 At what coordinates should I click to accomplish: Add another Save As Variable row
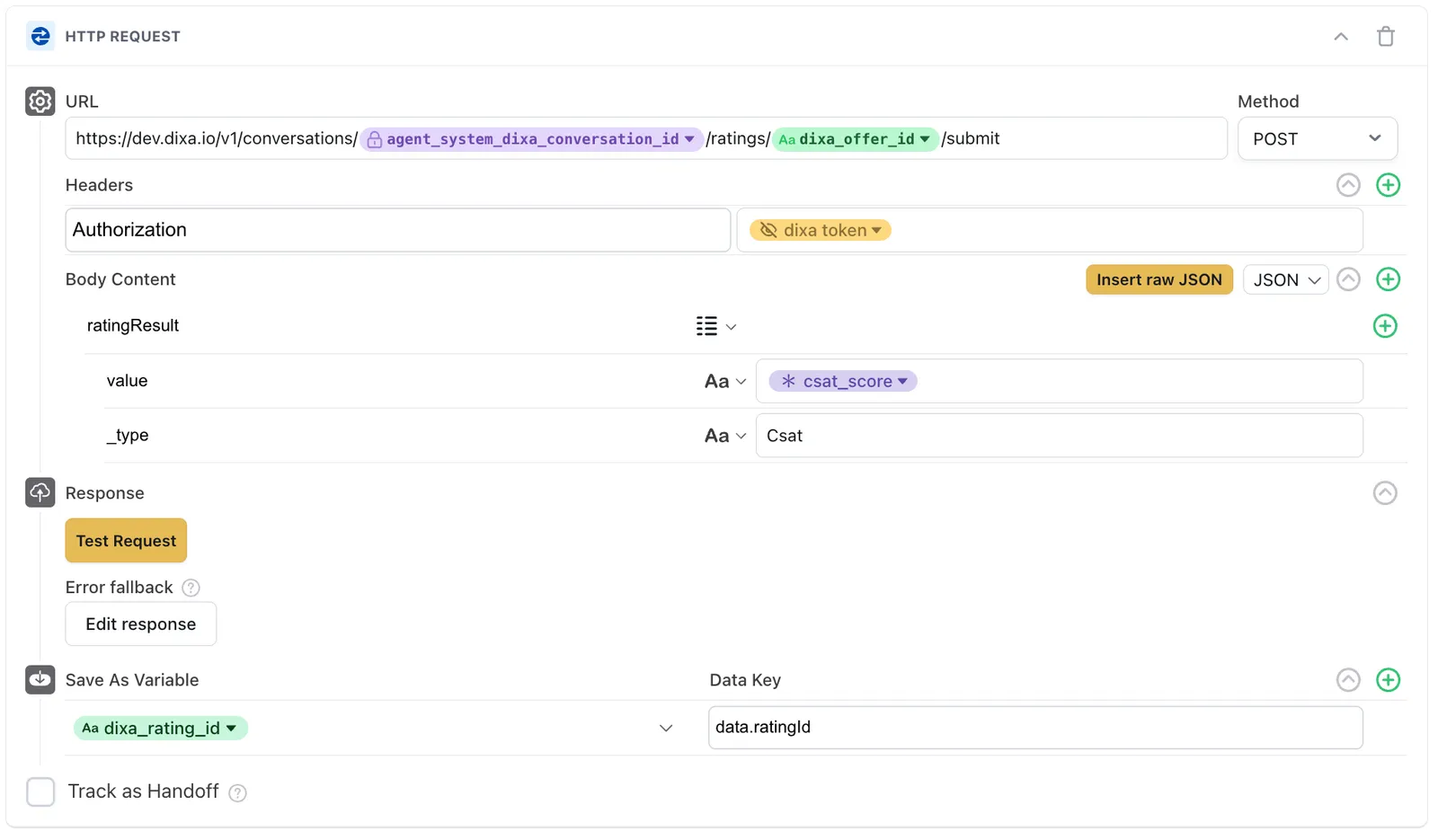coord(1388,680)
